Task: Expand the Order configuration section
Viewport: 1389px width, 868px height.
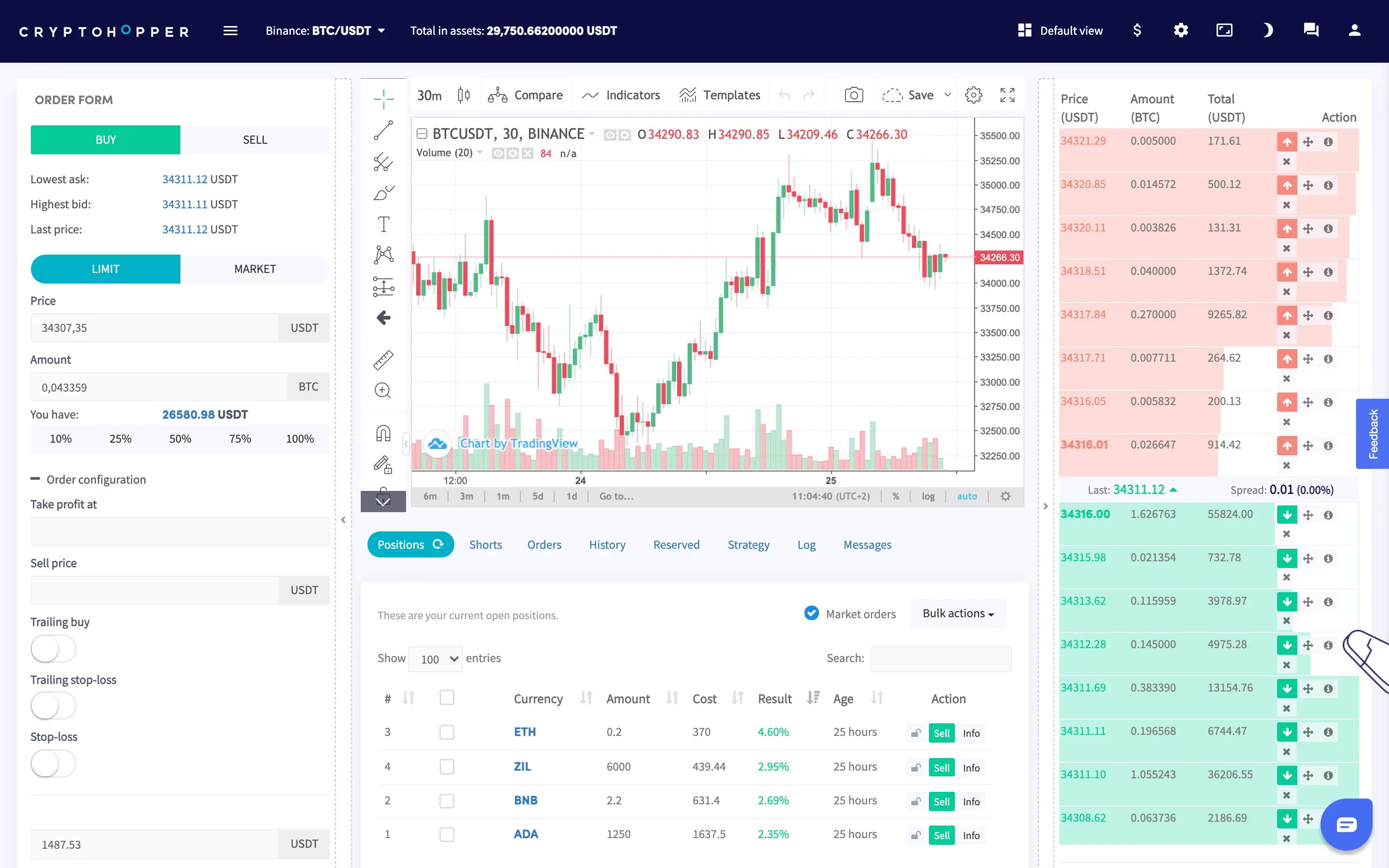Action: [35, 478]
